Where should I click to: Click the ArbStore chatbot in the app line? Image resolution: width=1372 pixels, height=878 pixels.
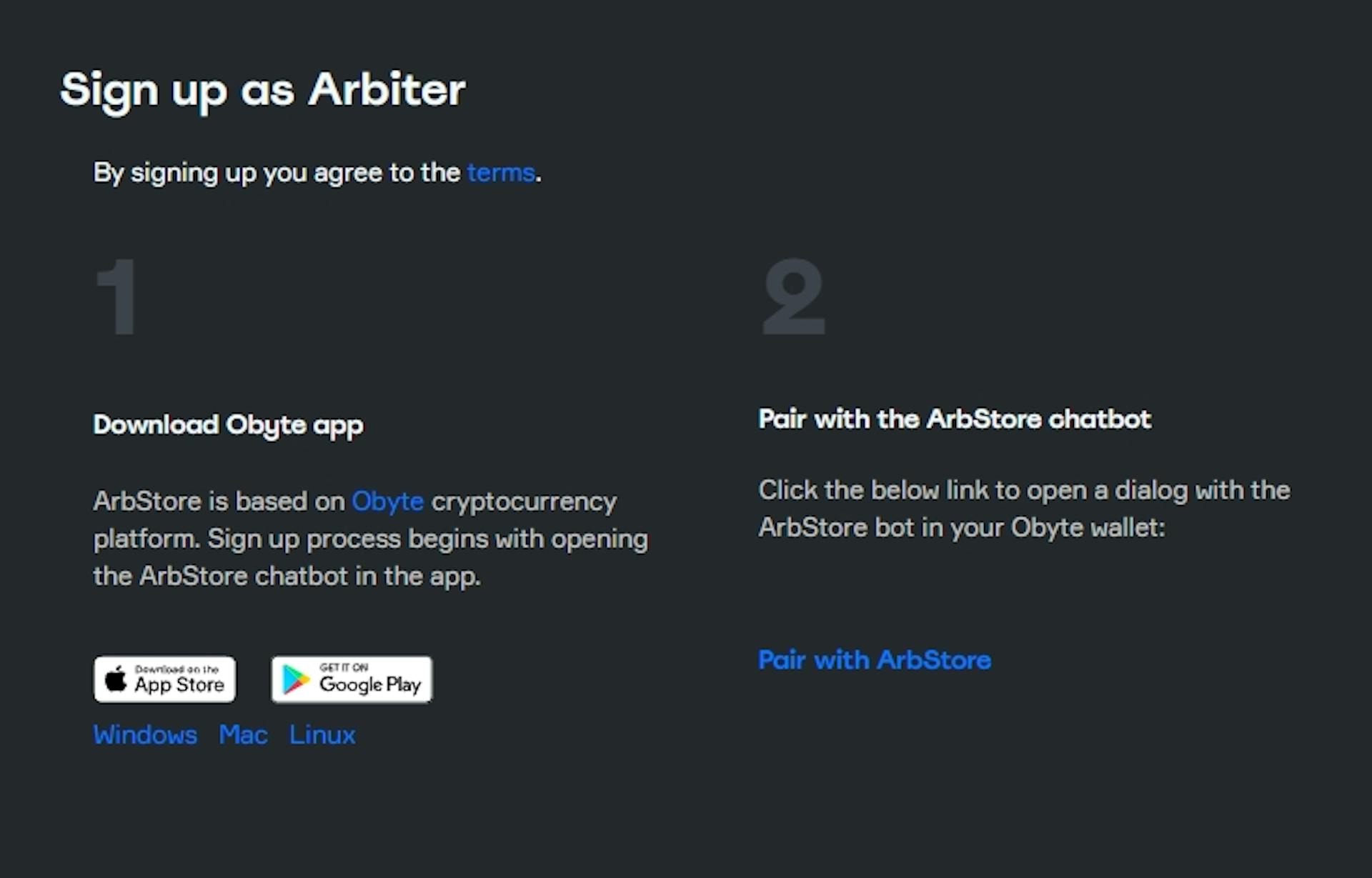tap(287, 576)
